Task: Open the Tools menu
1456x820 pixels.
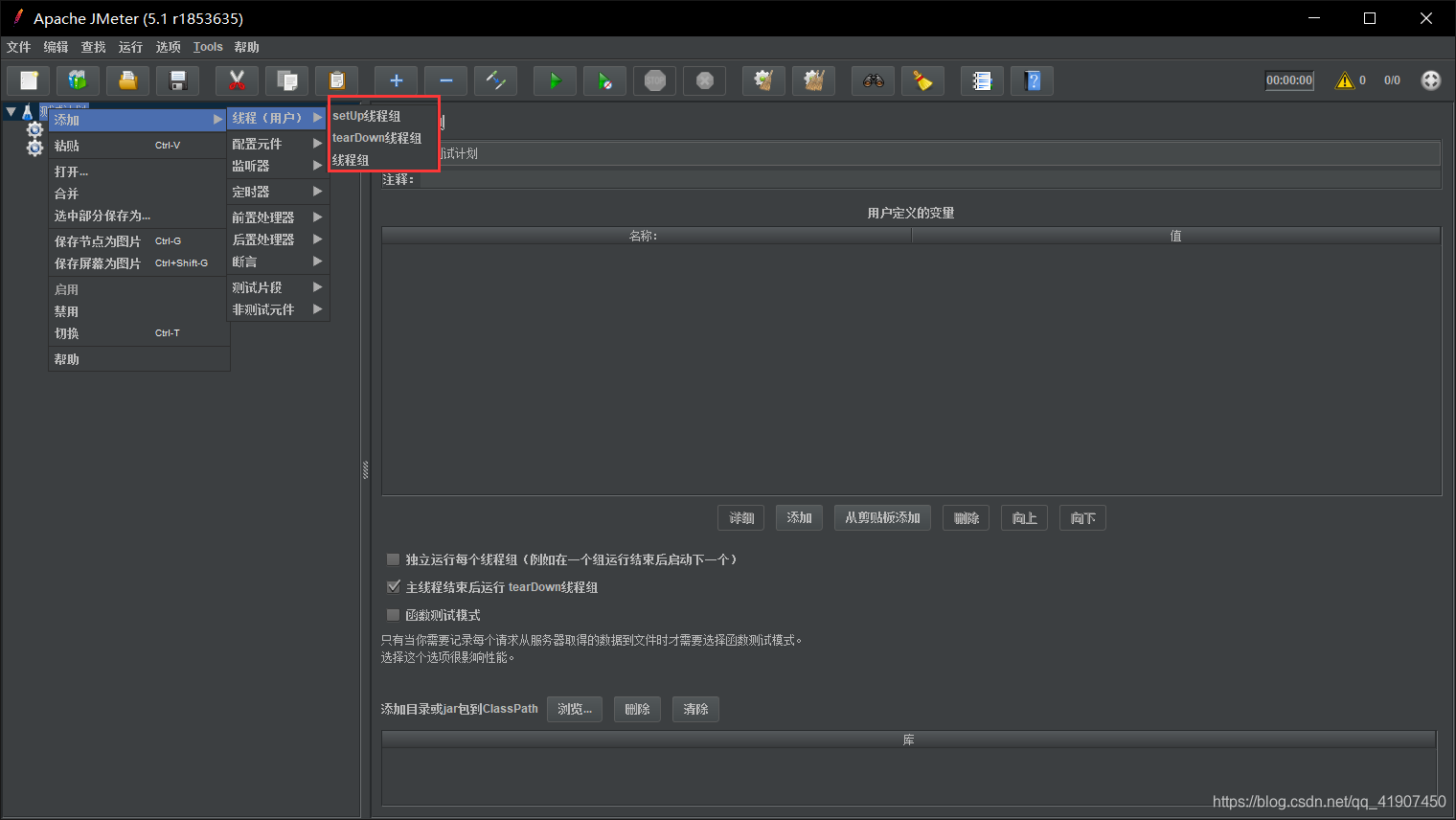Action: pyautogui.click(x=208, y=47)
